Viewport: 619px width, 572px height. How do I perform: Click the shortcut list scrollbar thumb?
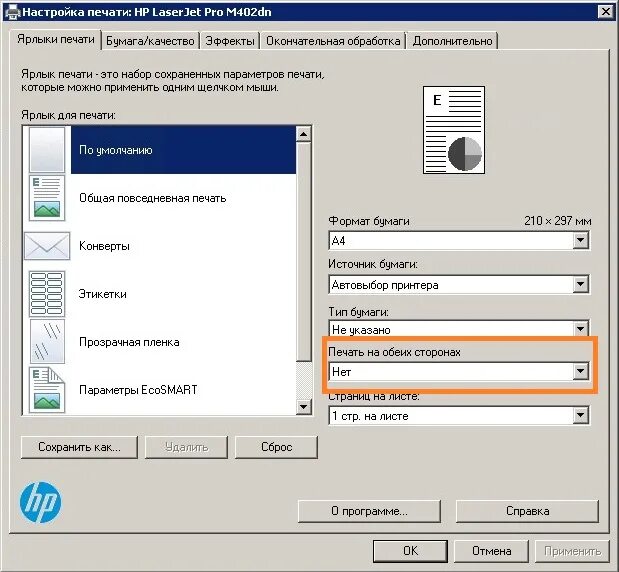303,251
